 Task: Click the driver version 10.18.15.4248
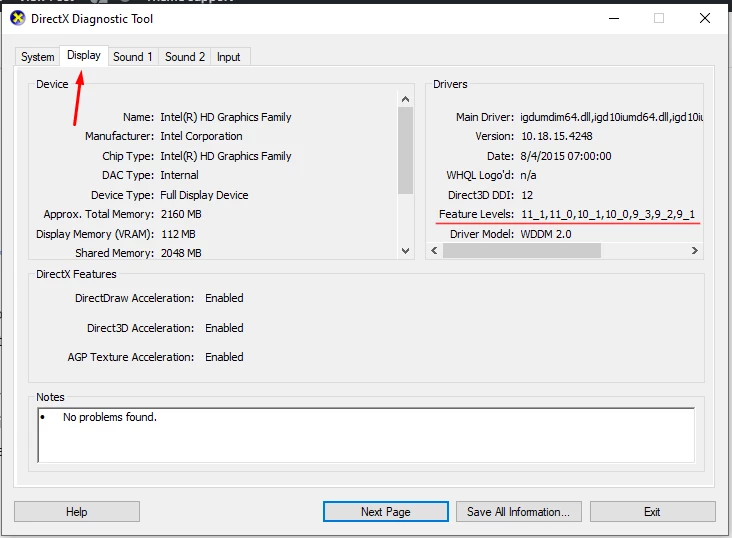pyautogui.click(x=556, y=136)
